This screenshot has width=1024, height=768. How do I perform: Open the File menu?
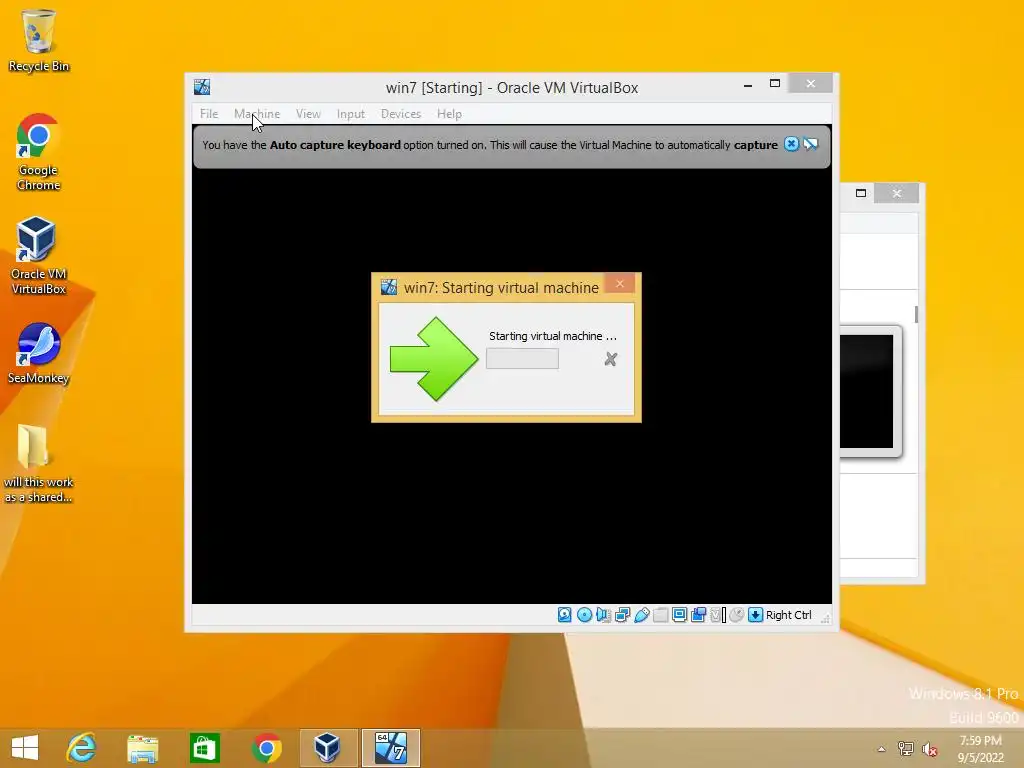pyautogui.click(x=209, y=114)
